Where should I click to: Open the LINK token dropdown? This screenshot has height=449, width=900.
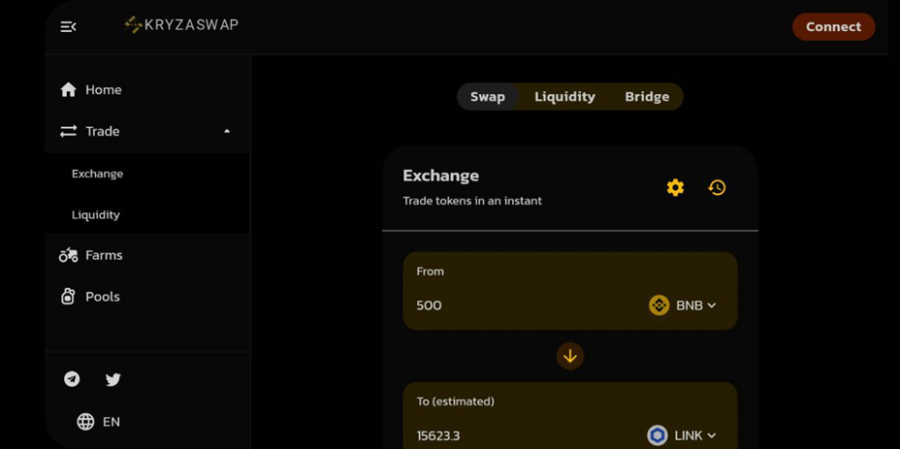[682, 436]
